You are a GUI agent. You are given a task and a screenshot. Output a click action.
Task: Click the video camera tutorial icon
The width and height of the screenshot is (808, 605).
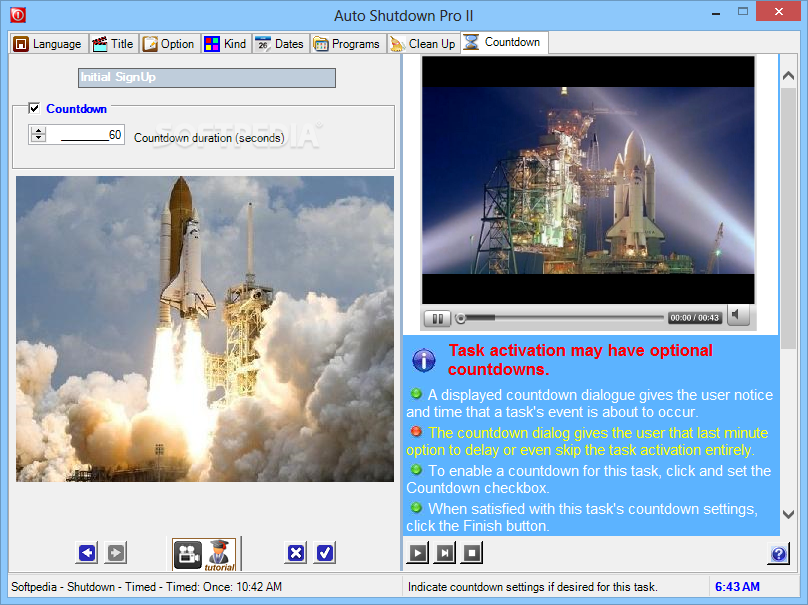[x=188, y=554]
